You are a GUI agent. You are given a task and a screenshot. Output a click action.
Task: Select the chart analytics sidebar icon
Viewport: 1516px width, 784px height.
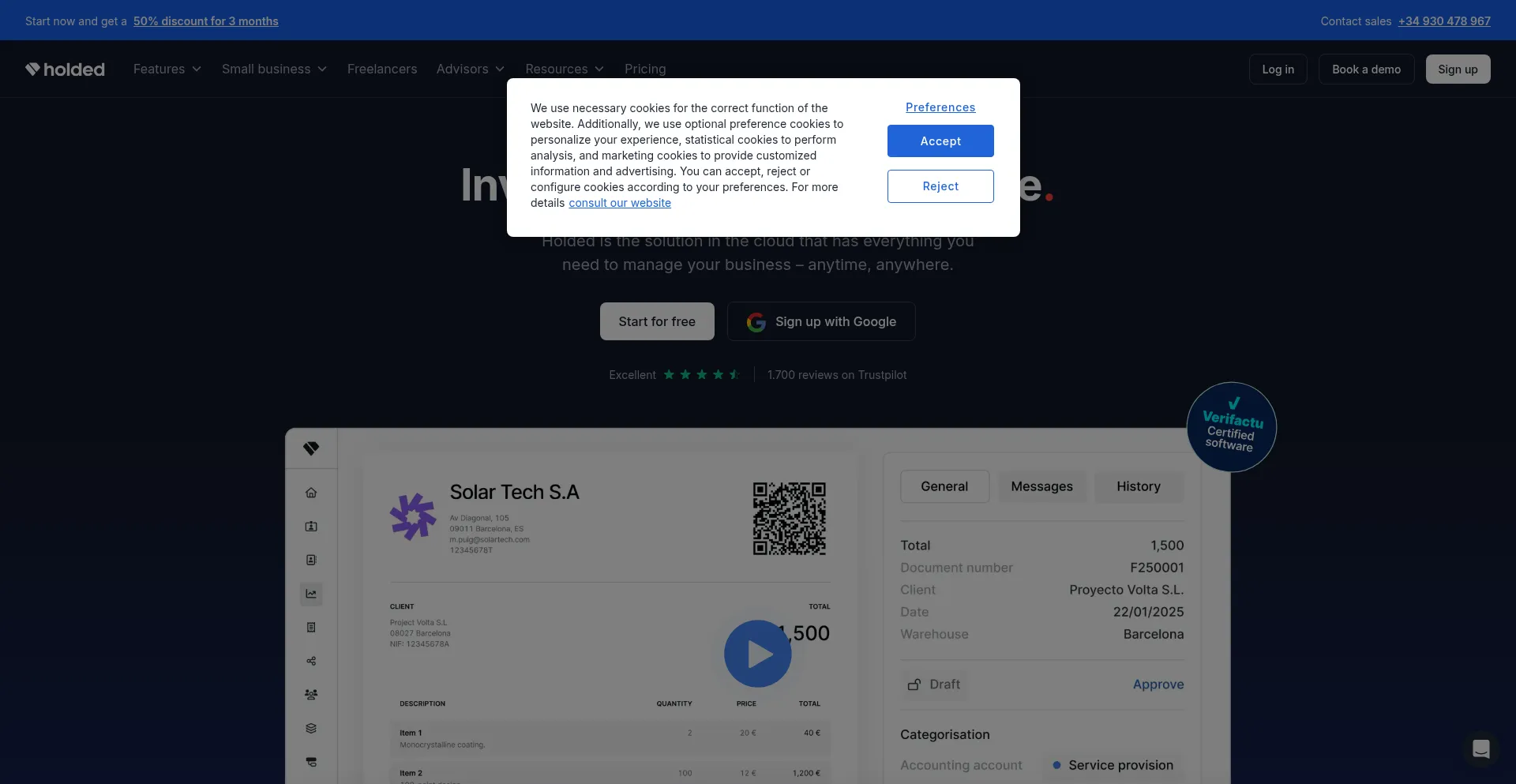tap(311, 594)
